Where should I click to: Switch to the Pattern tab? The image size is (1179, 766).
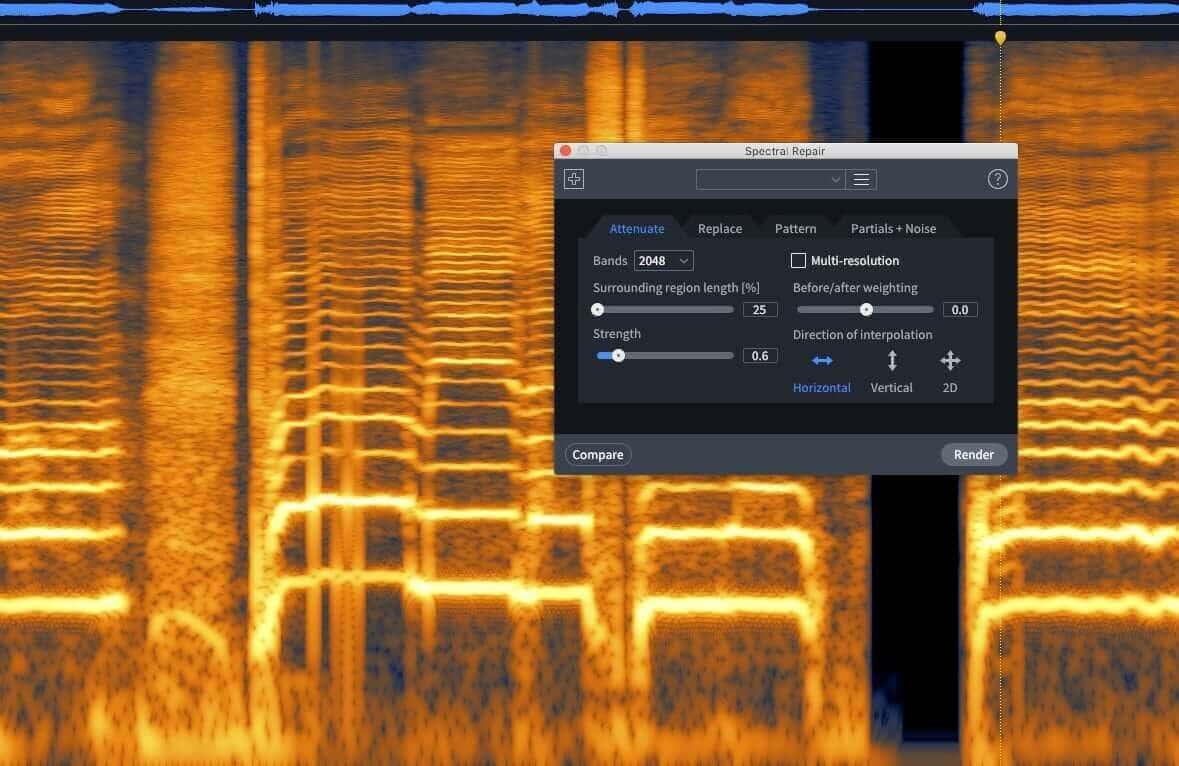point(796,229)
